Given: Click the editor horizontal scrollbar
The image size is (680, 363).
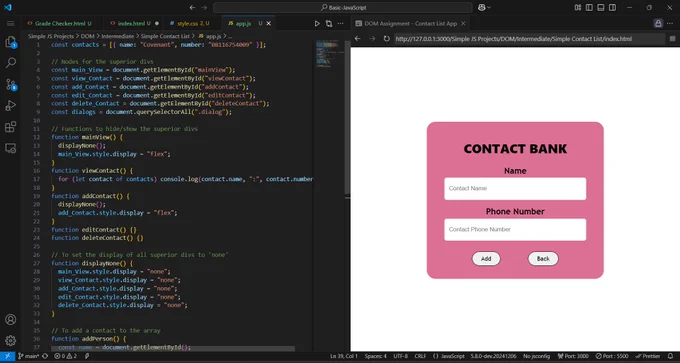Looking at the screenshot, I should (173, 349).
